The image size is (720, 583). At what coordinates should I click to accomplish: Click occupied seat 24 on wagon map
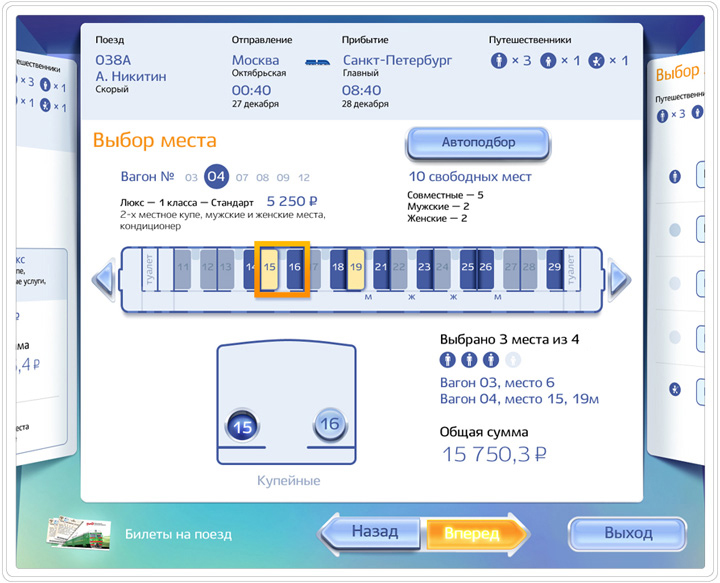(x=442, y=269)
